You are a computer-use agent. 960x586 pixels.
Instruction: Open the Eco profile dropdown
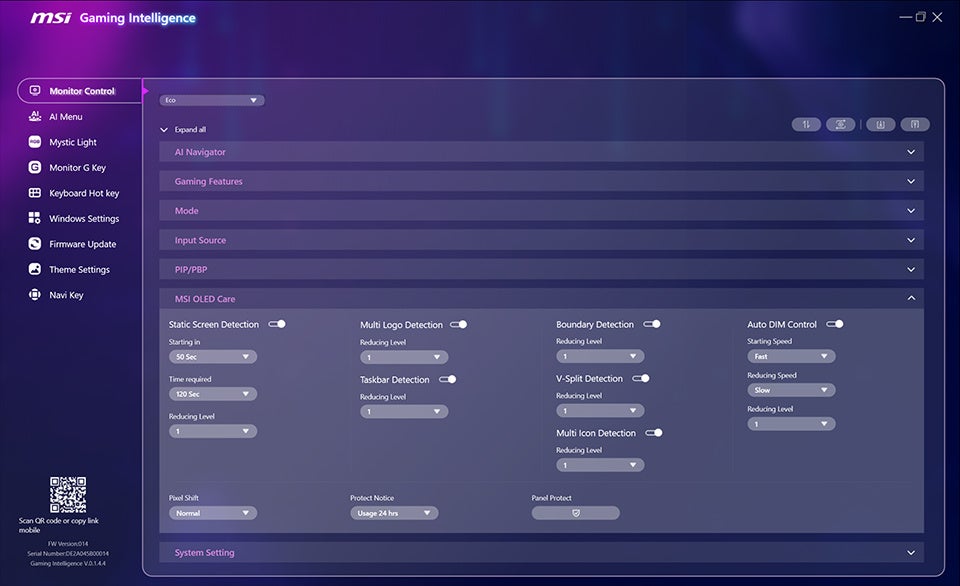pos(212,100)
